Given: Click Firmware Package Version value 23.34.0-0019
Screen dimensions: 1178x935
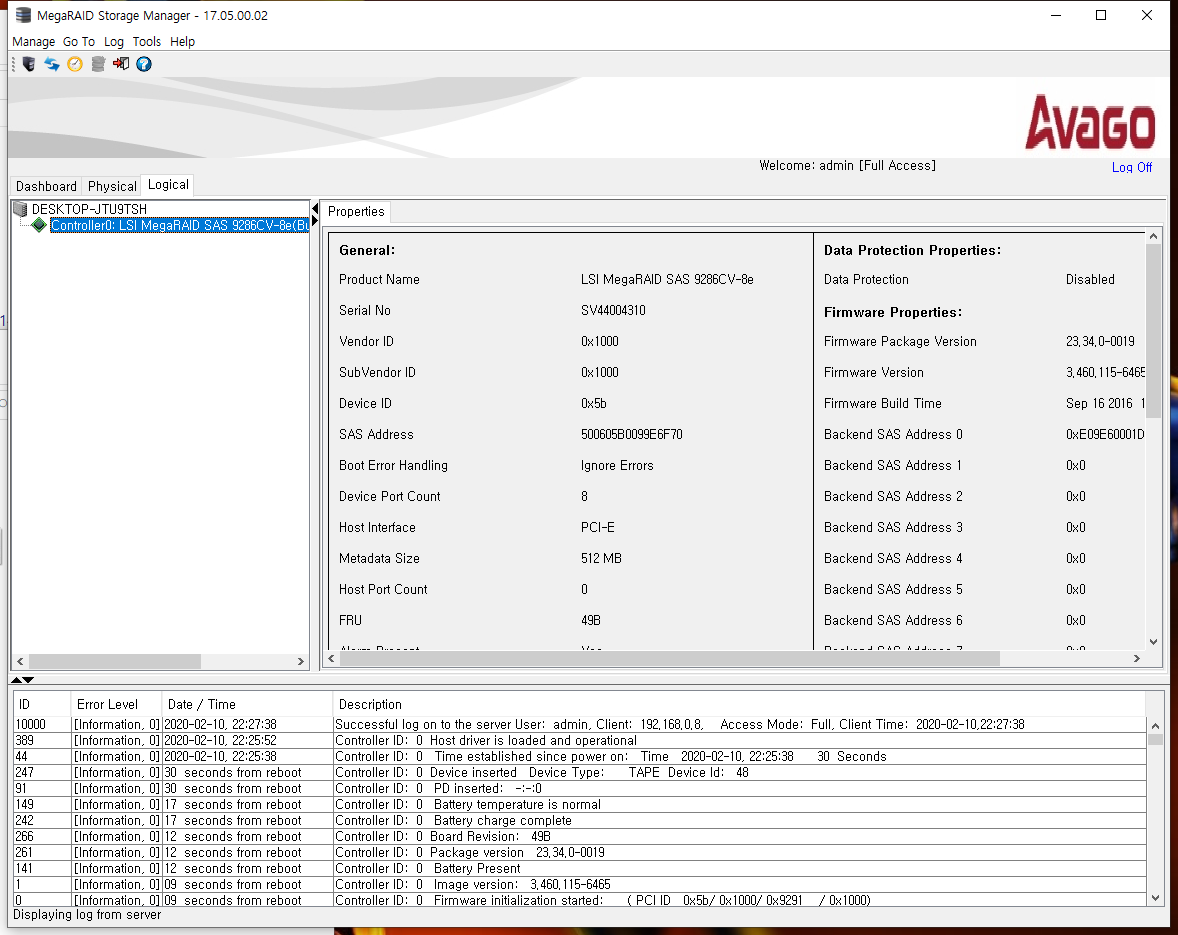Looking at the screenshot, I should tap(1100, 342).
